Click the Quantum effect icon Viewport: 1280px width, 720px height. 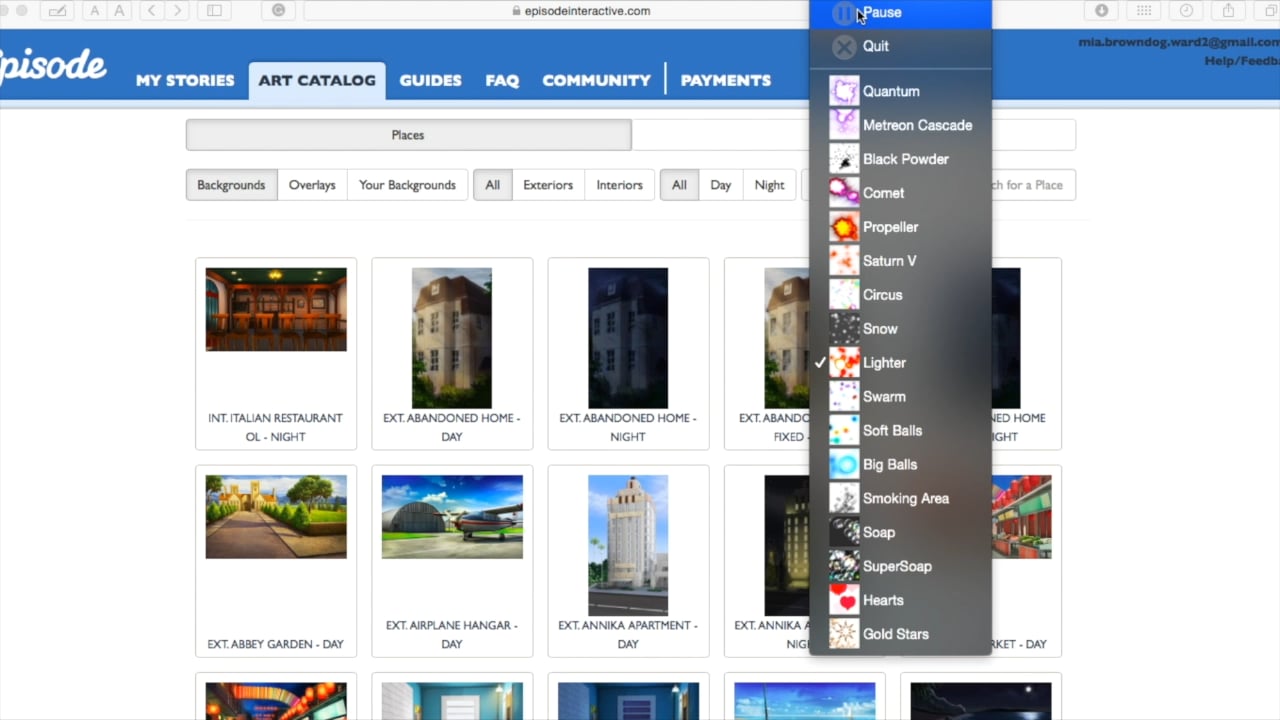pos(844,91)
